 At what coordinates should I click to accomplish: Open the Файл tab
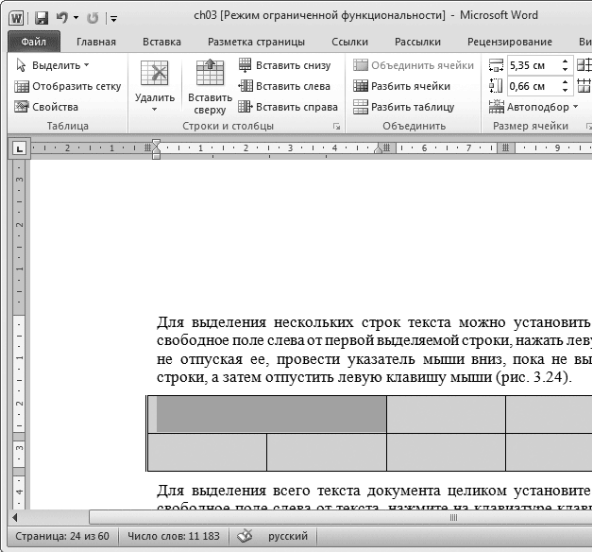(34, 42)
